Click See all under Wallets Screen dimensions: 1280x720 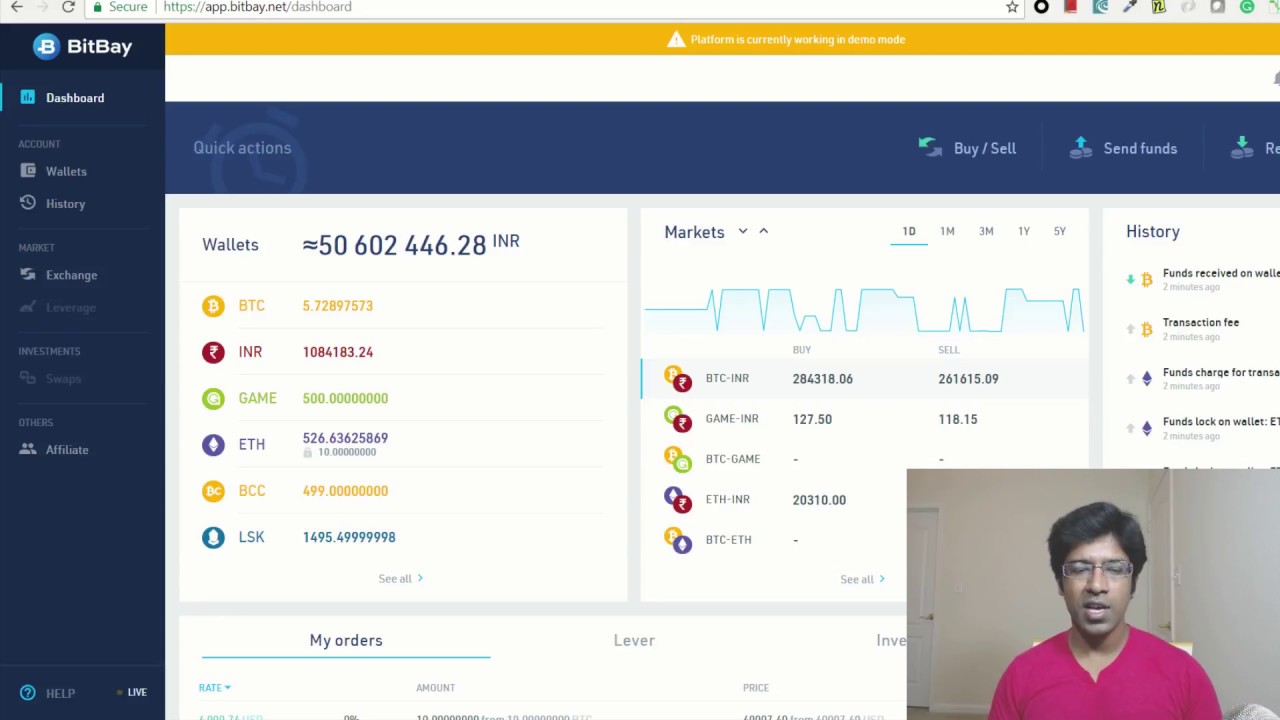[400, 579]
